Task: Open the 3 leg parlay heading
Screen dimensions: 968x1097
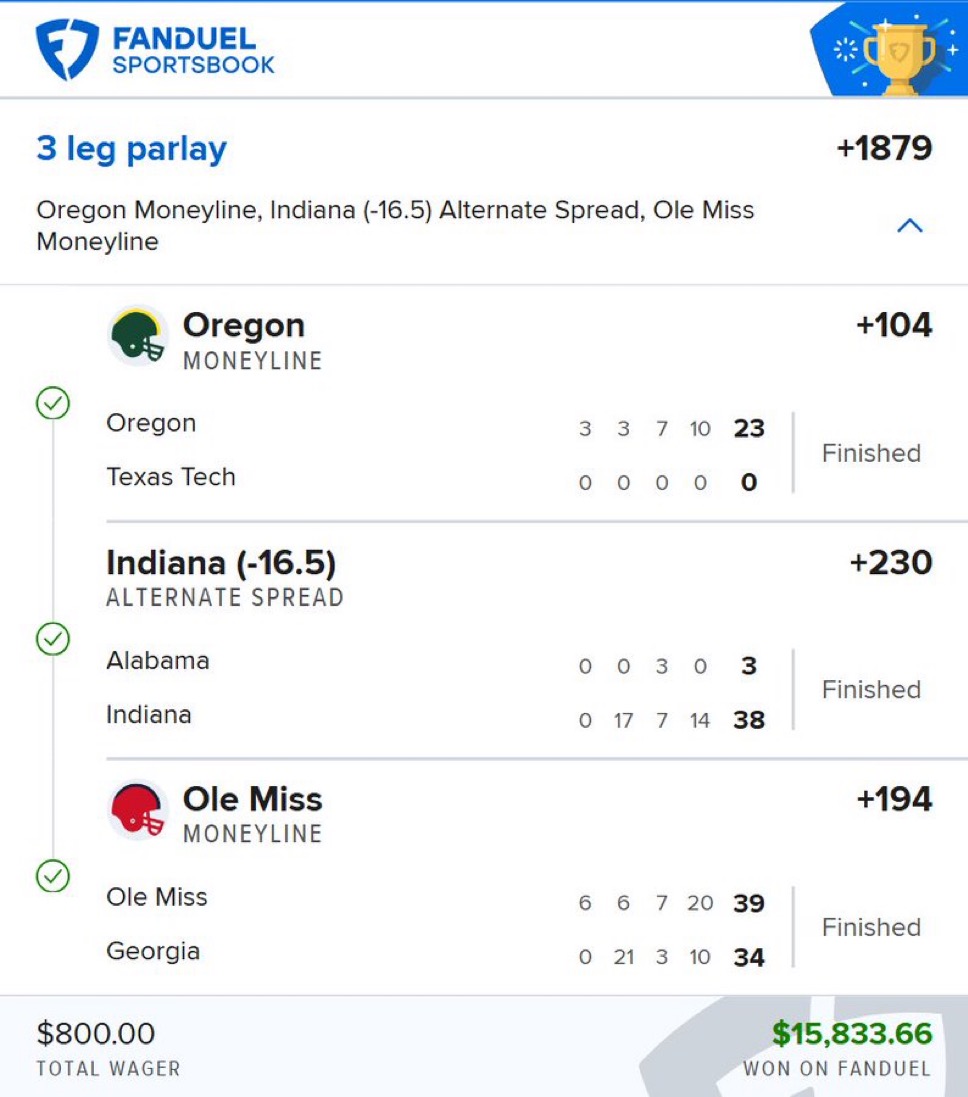Action: click(x=131, y=149)
